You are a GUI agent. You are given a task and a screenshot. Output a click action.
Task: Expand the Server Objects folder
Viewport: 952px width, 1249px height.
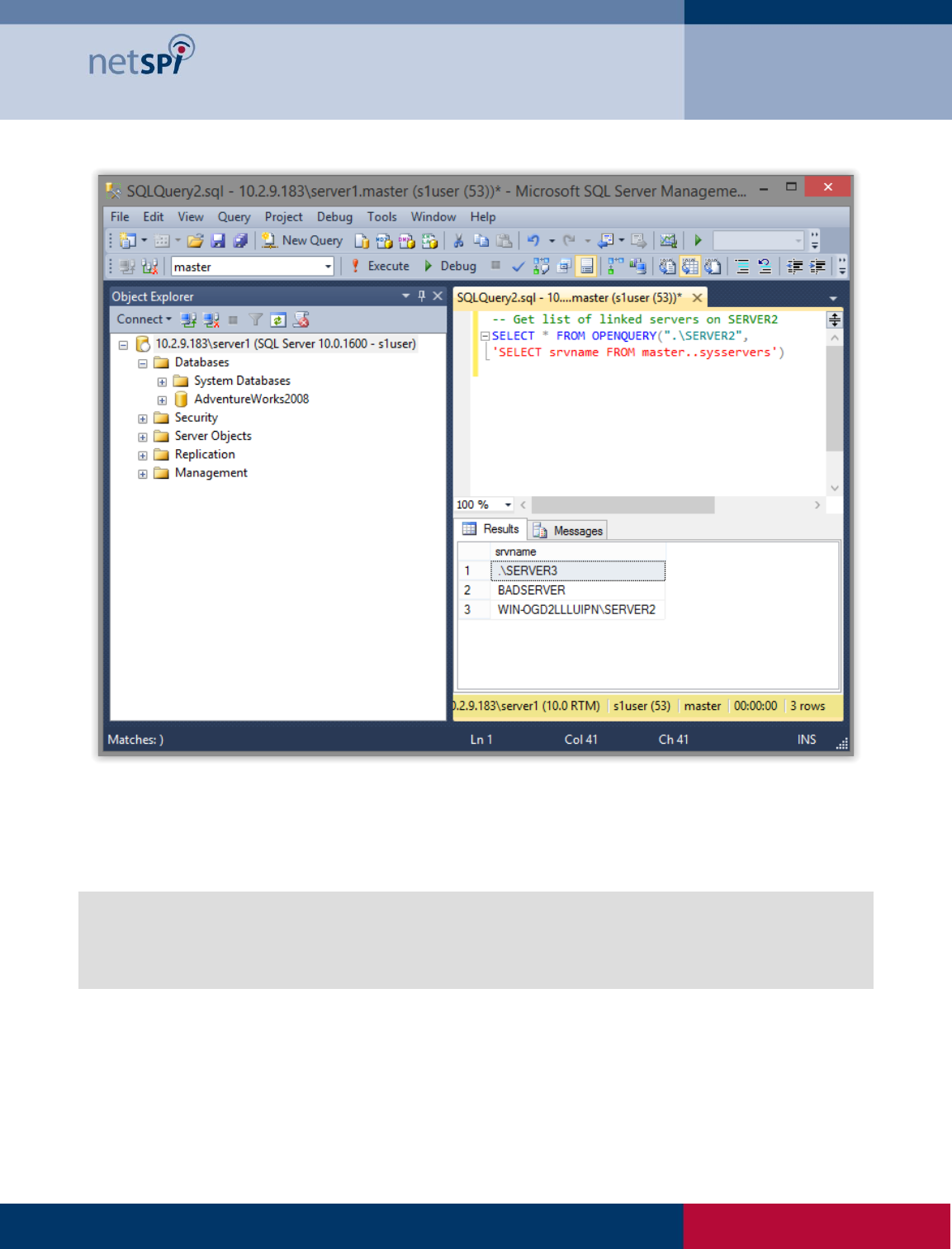click(x=142, y=438)
